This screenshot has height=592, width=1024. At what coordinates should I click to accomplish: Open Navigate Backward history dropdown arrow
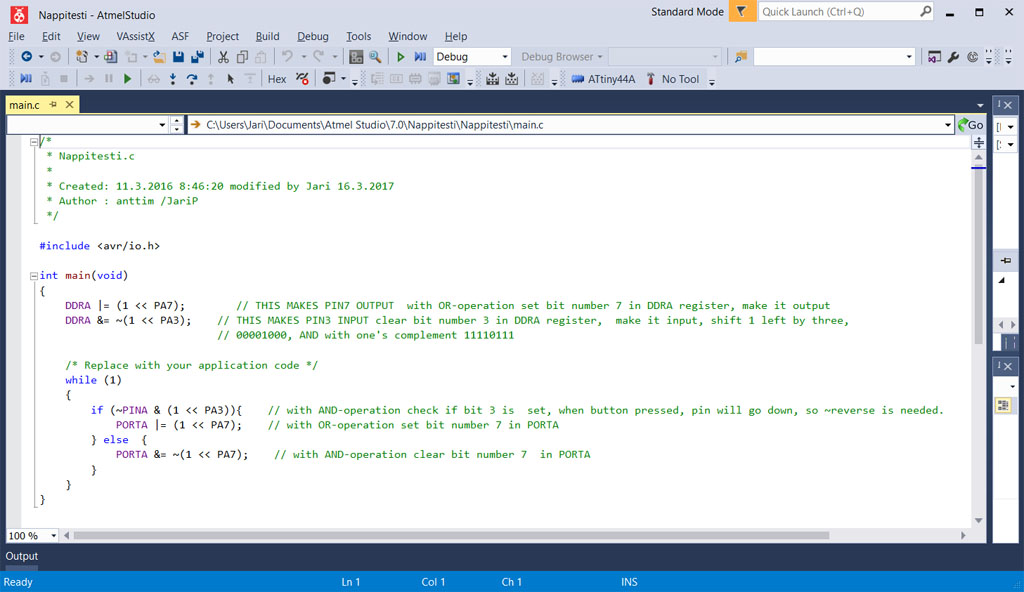pos(40,57)
